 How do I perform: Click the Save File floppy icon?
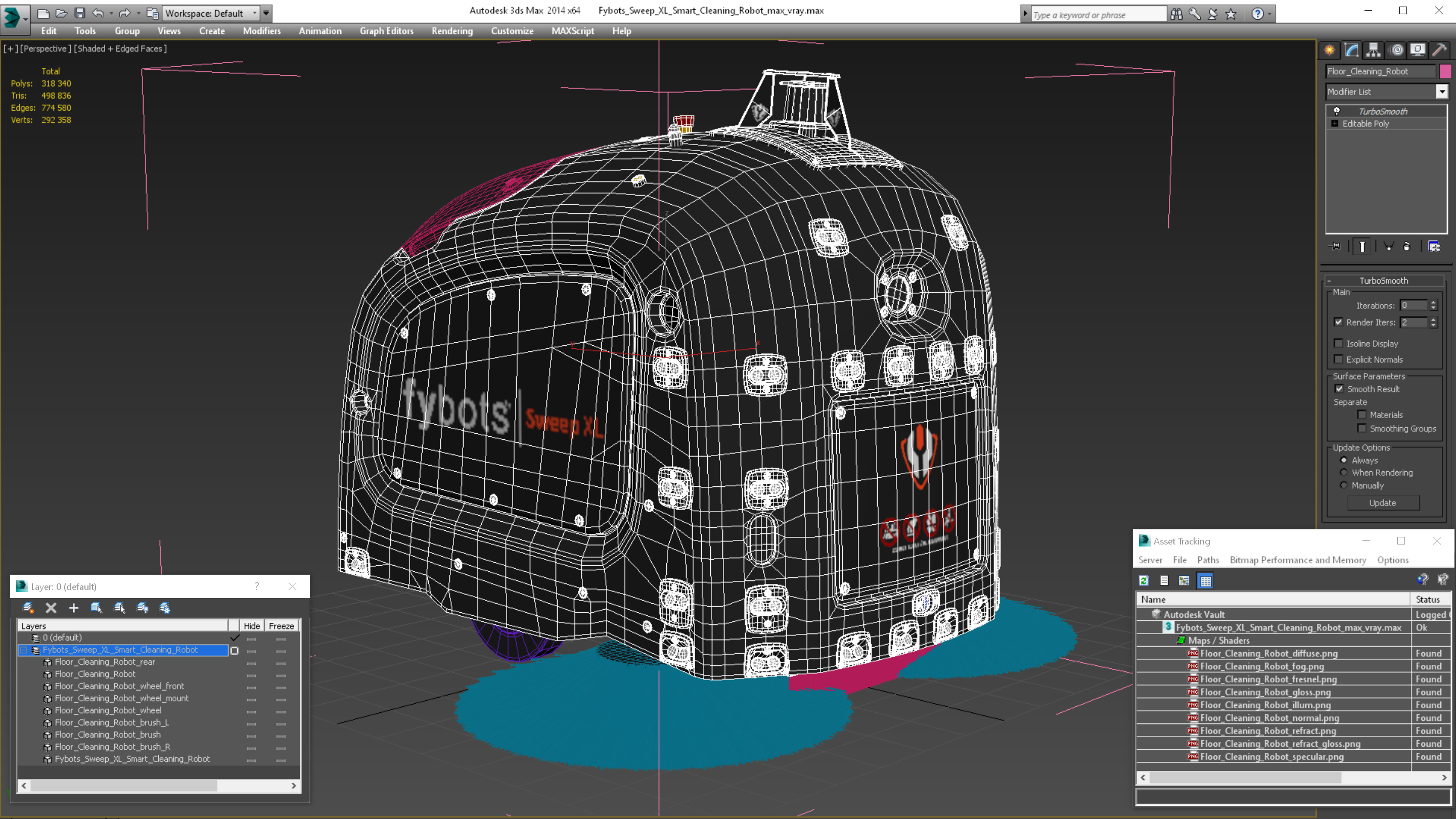pyautogui.click(x=80, y=13)
